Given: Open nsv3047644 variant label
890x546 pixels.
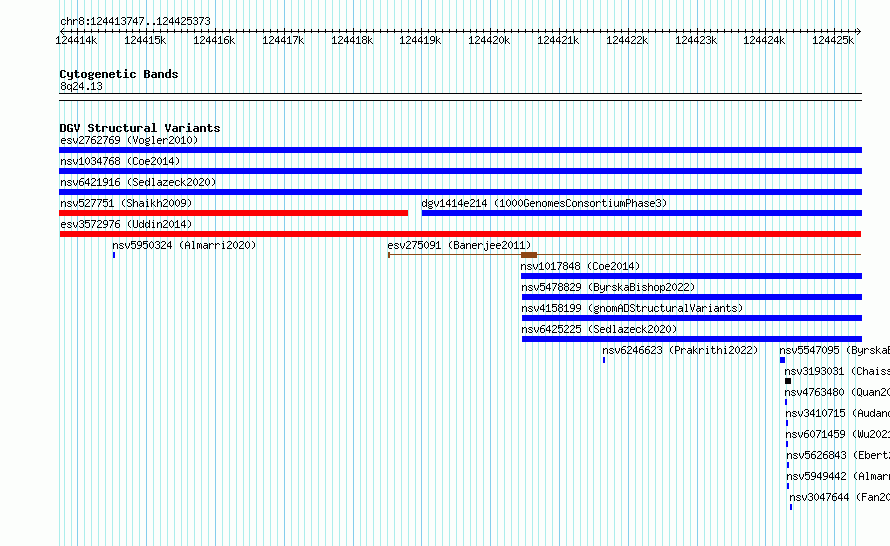Looking at the screenshot, I should pos(839,497).
